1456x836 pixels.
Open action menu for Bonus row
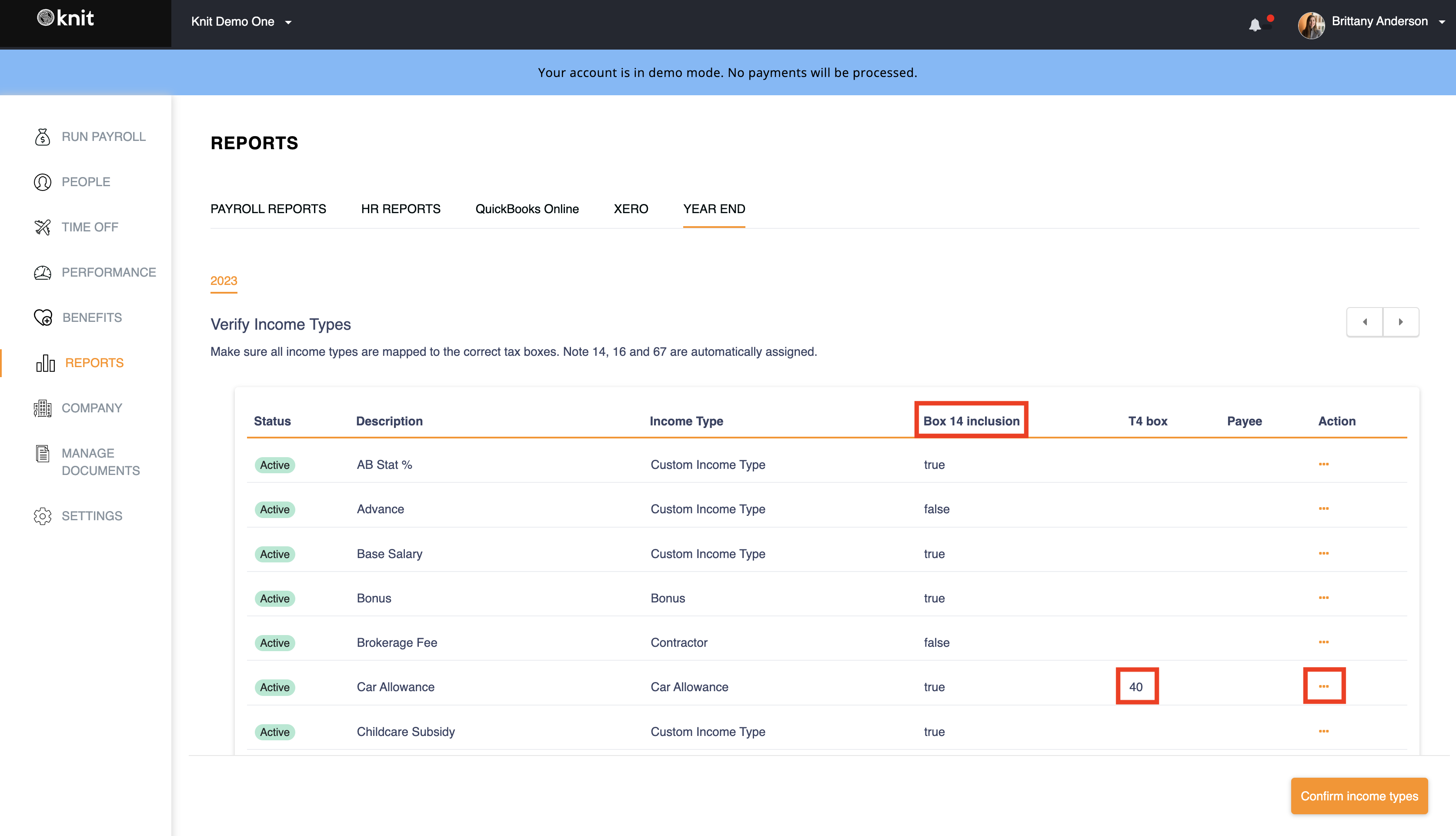[x=1323, y=598]
